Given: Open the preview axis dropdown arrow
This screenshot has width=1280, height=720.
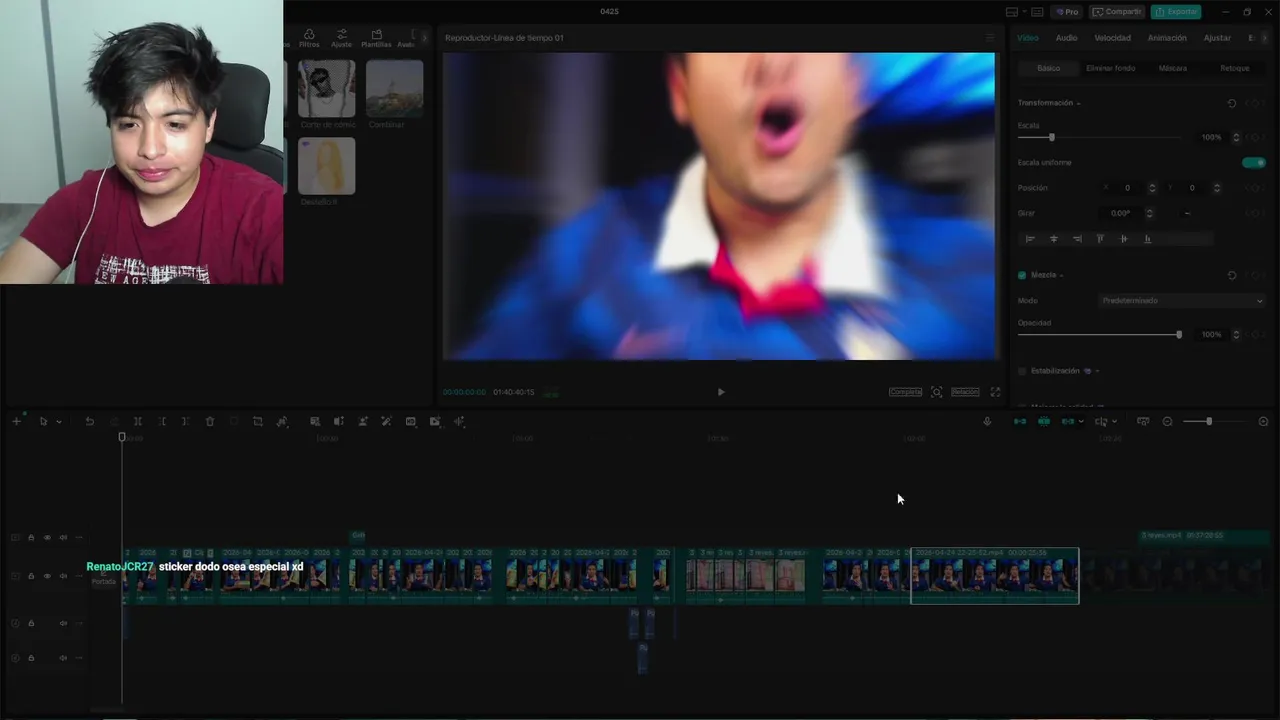Looking at the screenshot, I should (1115, 422).
